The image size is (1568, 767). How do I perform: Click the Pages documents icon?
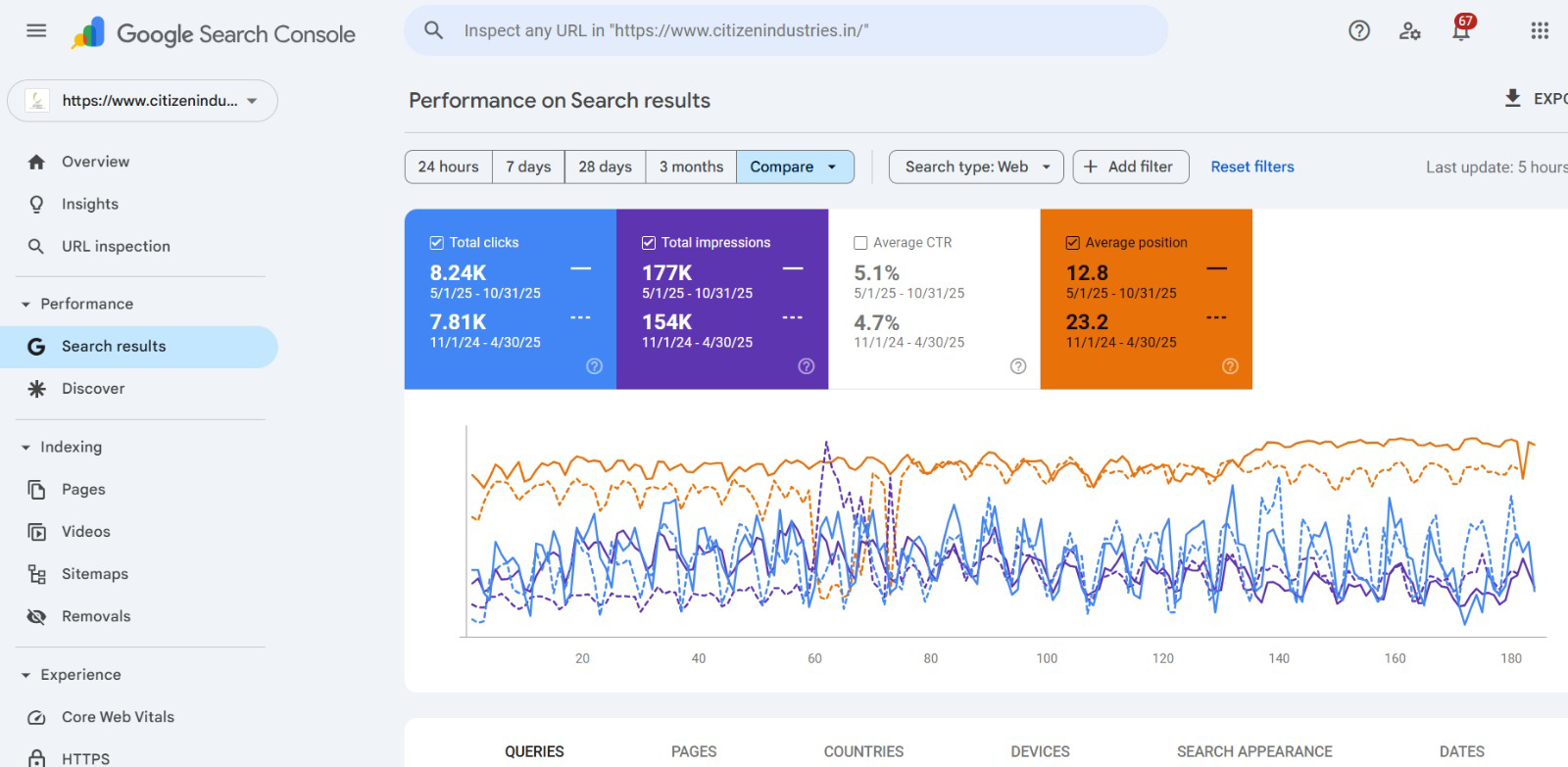(x=36, y=490)
